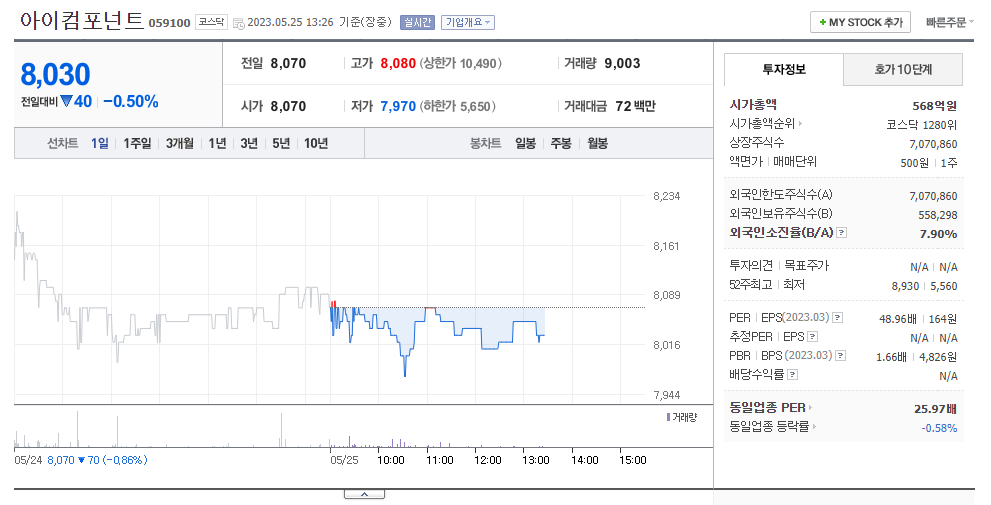Screen dimensions: 991x505
Task: Click the 상한가 10,490 text
Action: (460, 63)
